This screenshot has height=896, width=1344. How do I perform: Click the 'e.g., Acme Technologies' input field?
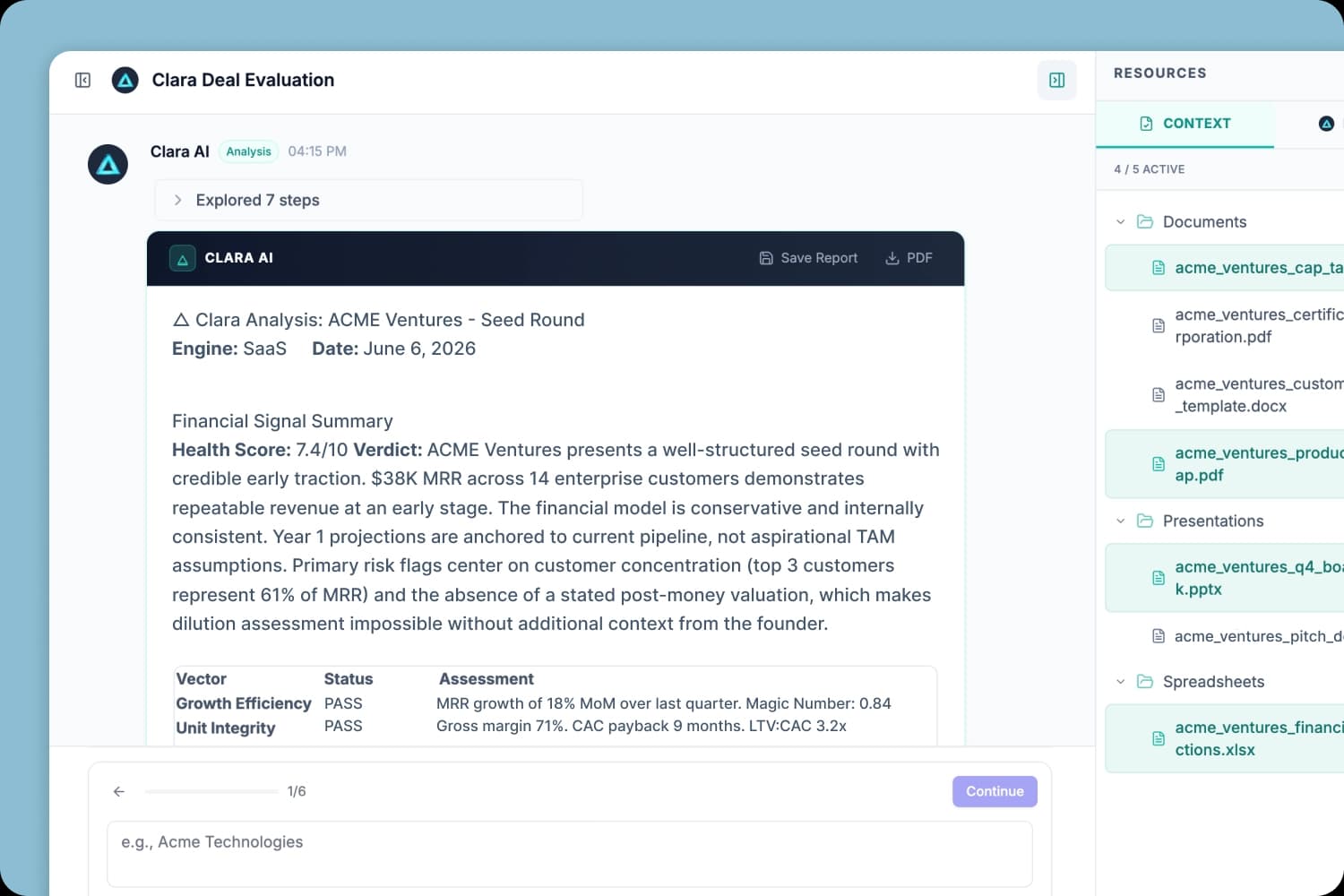[570, 854]
